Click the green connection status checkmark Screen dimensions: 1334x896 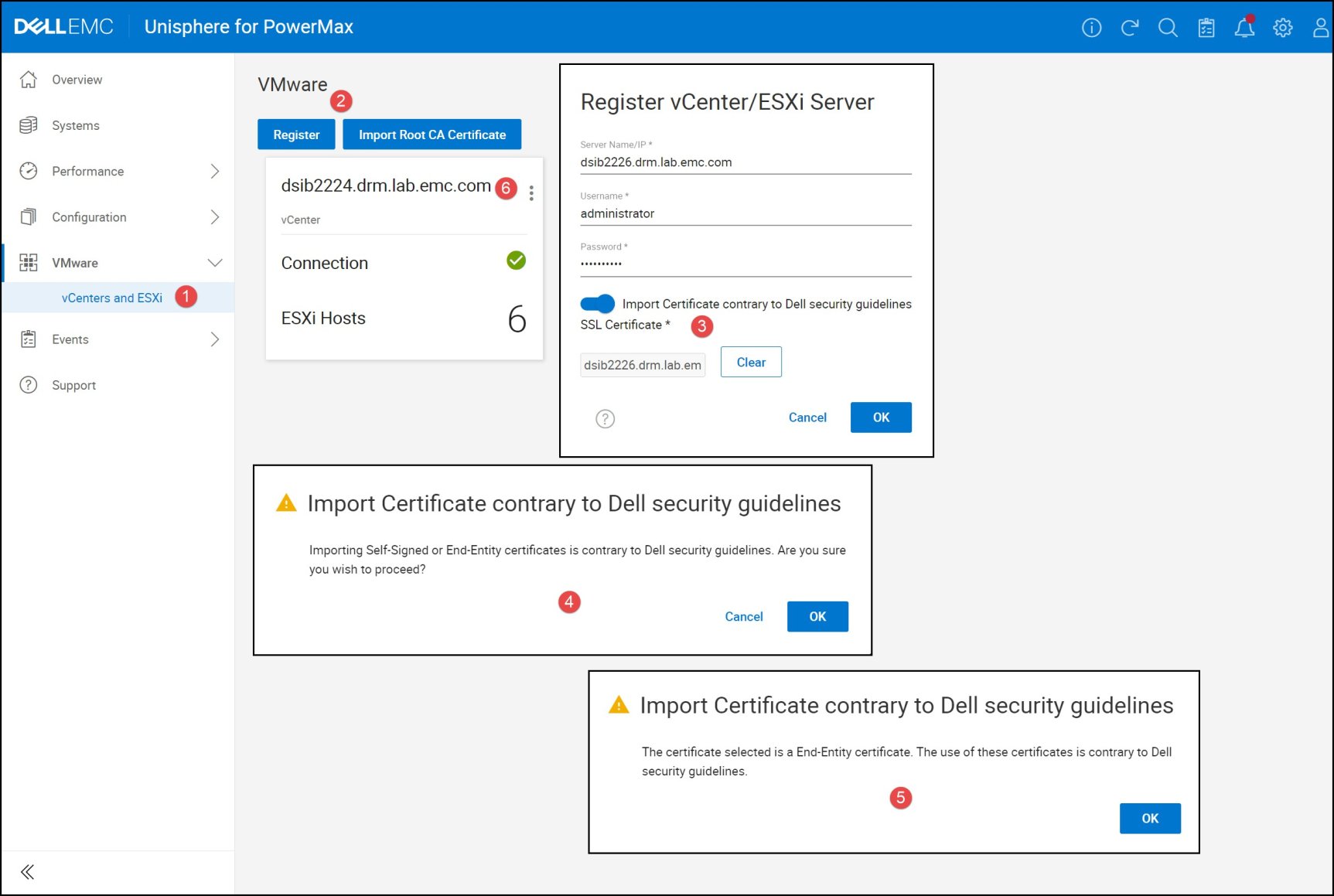(516, 261)
